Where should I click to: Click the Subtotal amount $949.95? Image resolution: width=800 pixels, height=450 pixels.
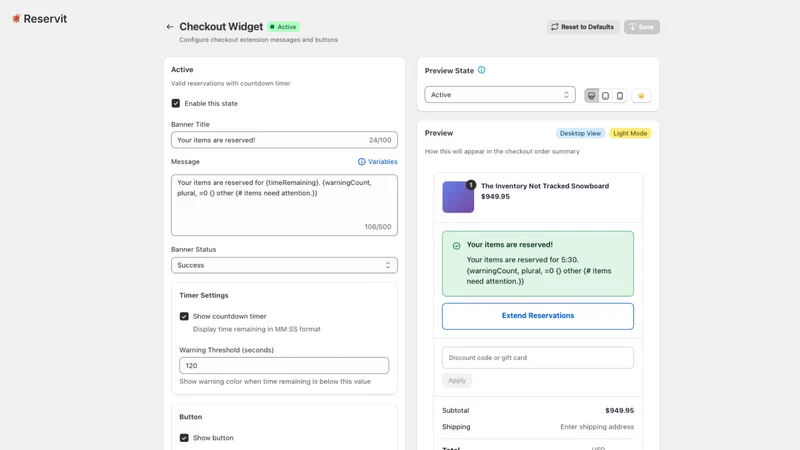coord(619,411)
